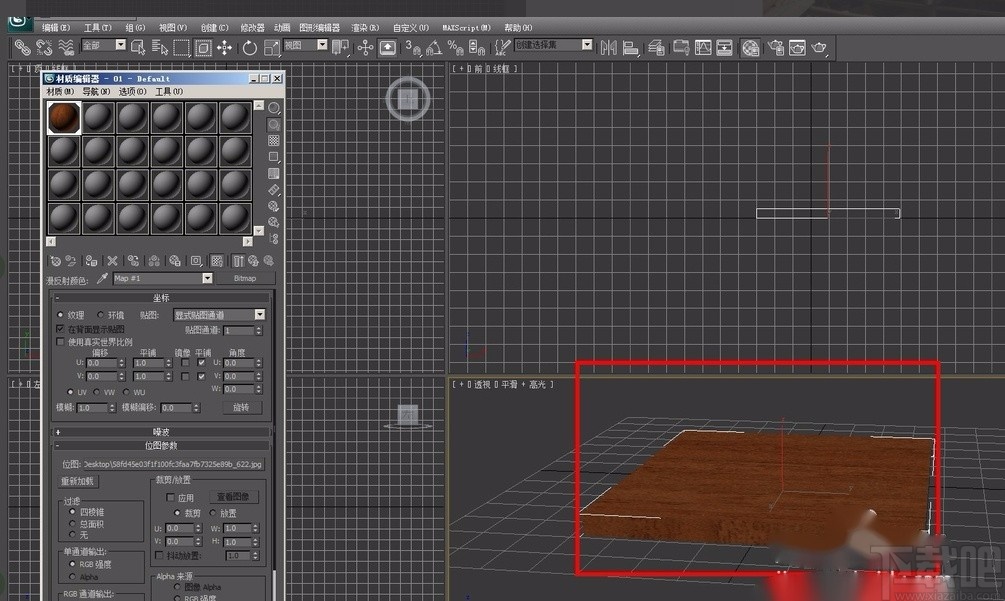Click Assign Material to Selection in Material Editor
The width and height of the screenshot is (1005, 601).
point(89,261)
